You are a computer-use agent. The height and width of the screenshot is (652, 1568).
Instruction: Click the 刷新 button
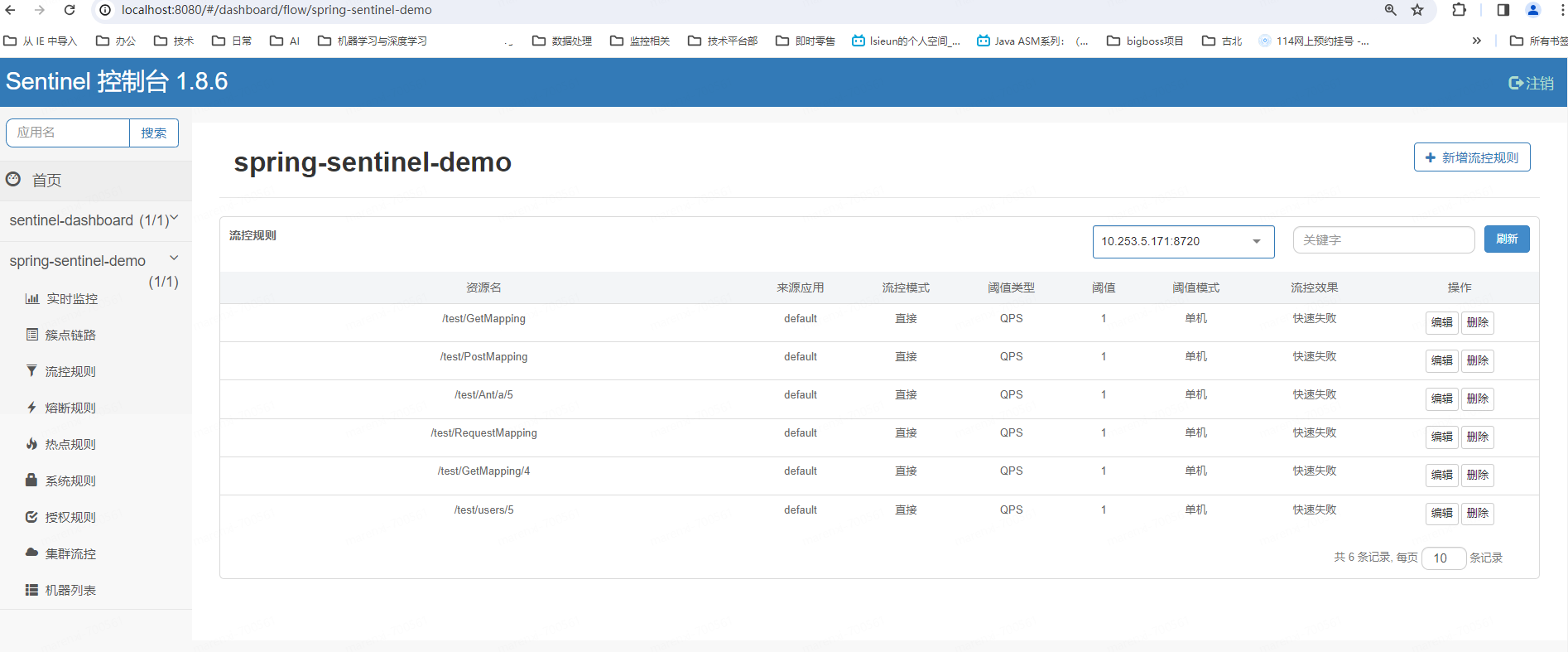coord(1507,239)
